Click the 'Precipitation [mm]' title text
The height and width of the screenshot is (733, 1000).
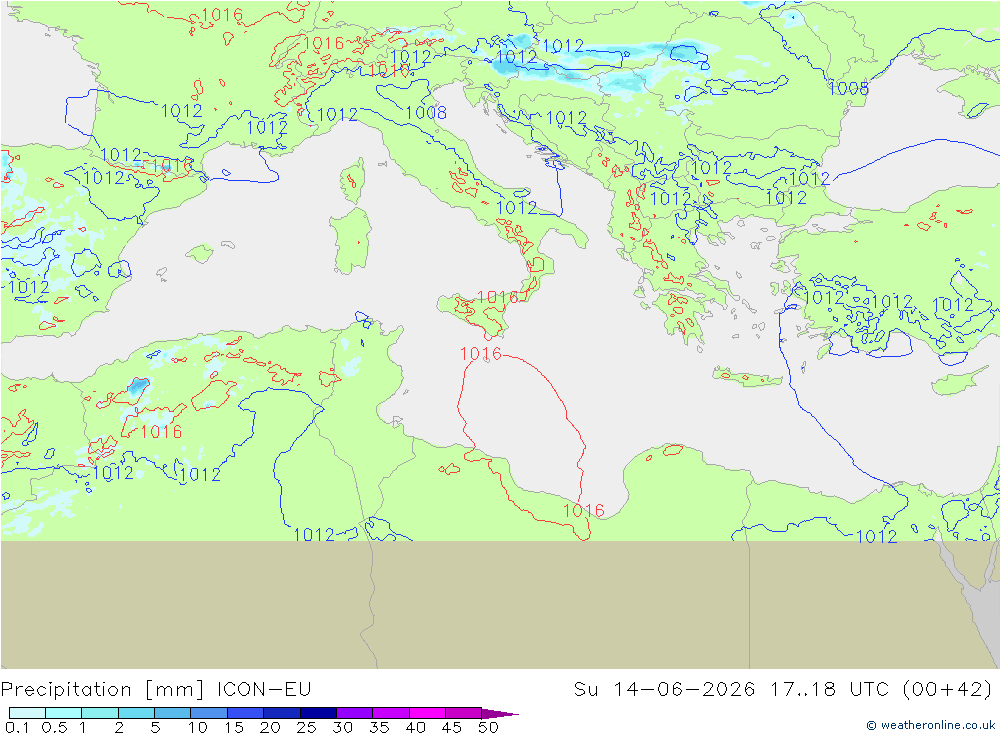point(103,690)
